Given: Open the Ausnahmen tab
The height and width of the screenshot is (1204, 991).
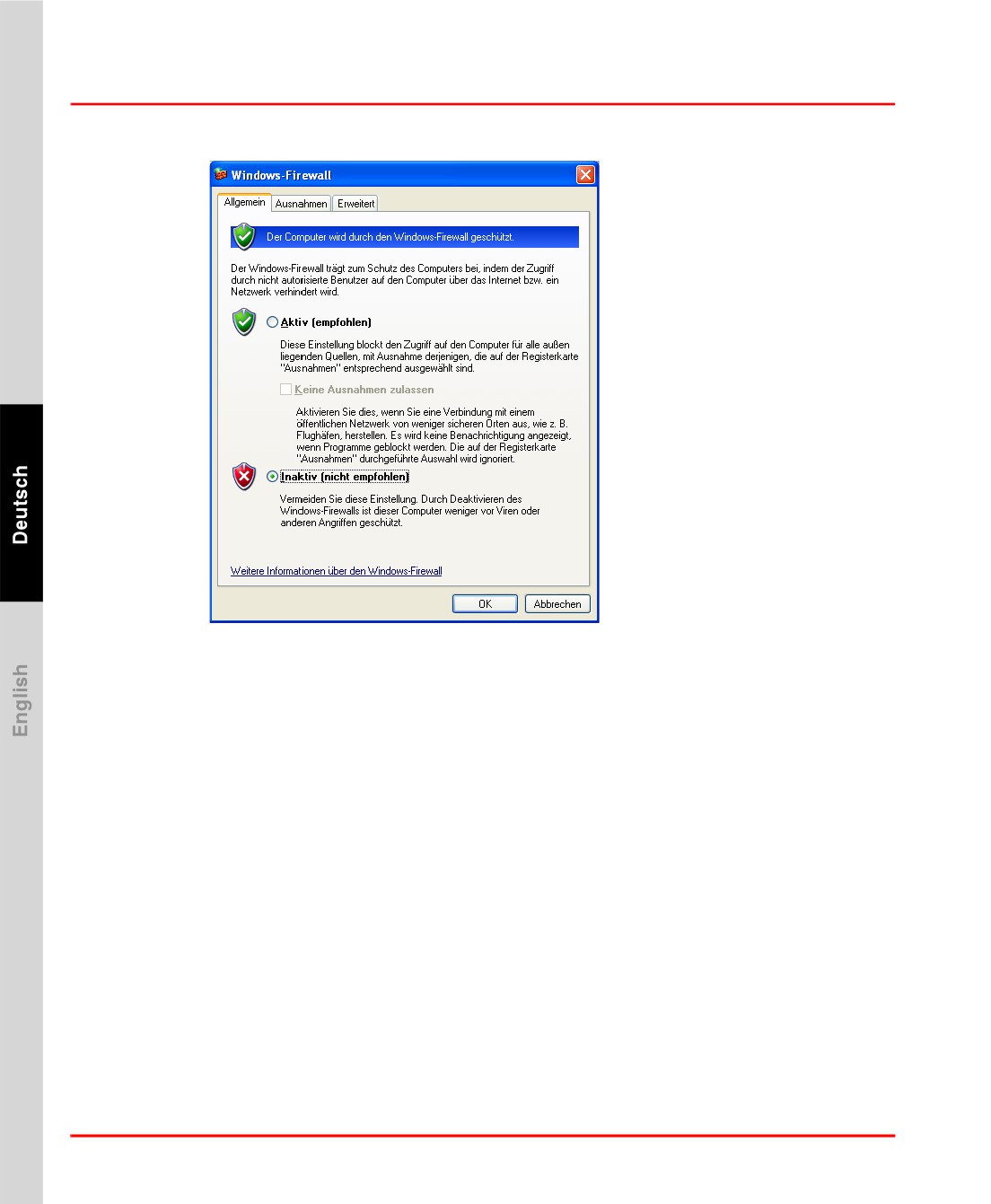Looking at the screenshot, I should 301,204.
